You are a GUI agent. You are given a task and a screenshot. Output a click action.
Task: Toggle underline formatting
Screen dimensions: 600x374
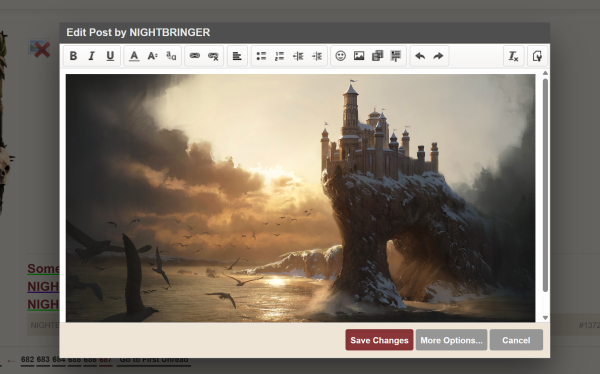[x=110, y=56]
